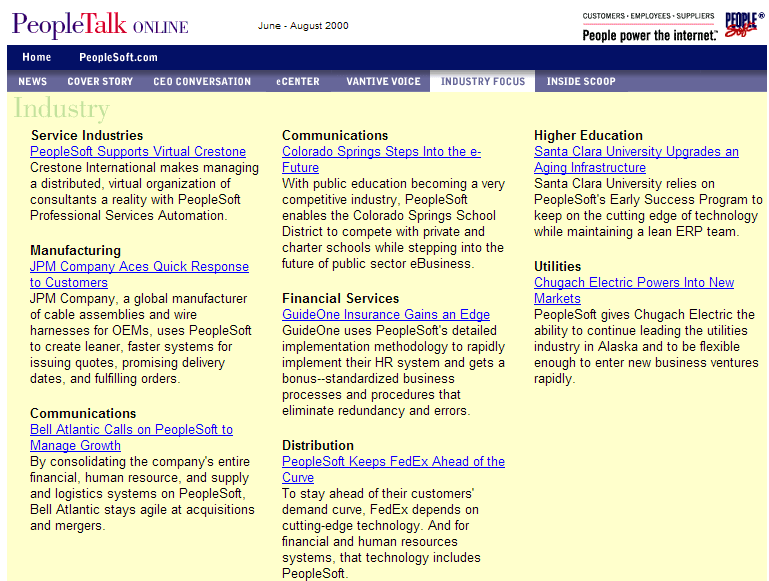Screen dimensions: 769x581
Task: Select the INDUSTRY FOCUS tab
Action: pyautogui.click(x=483, y=81)
